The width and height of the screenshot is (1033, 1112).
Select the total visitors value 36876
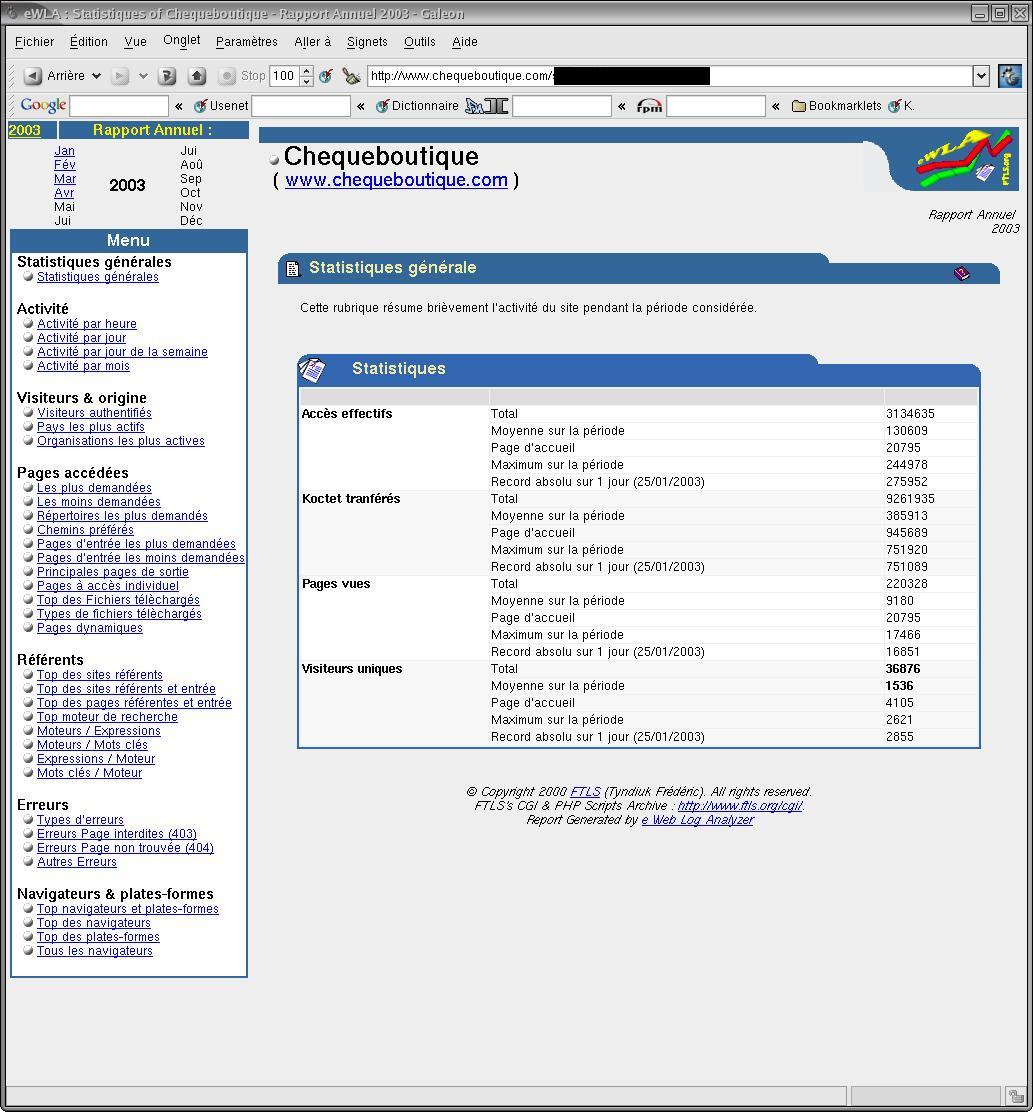click(903, 669)
